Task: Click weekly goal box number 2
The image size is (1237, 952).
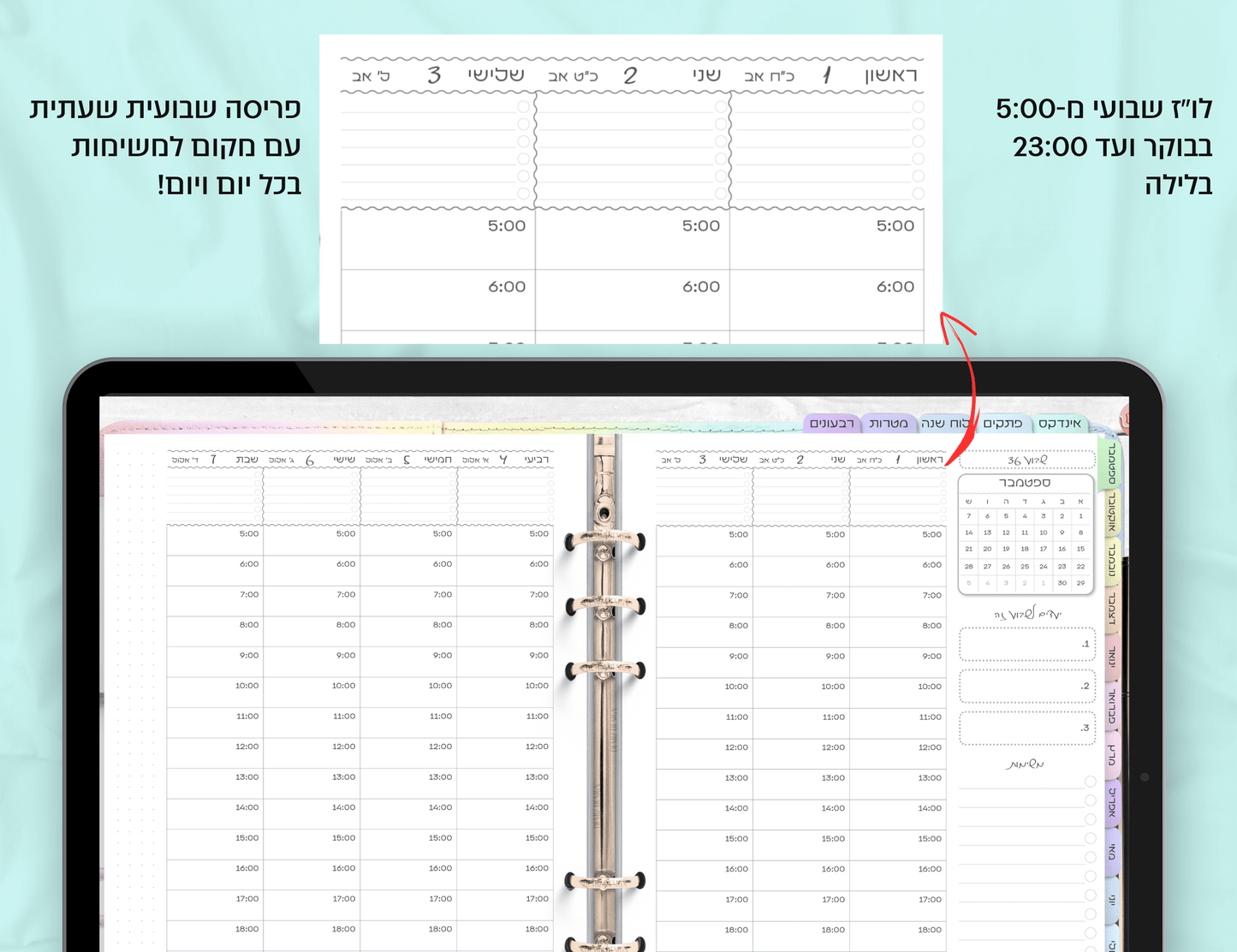Action: click(x=1027, y=687)
